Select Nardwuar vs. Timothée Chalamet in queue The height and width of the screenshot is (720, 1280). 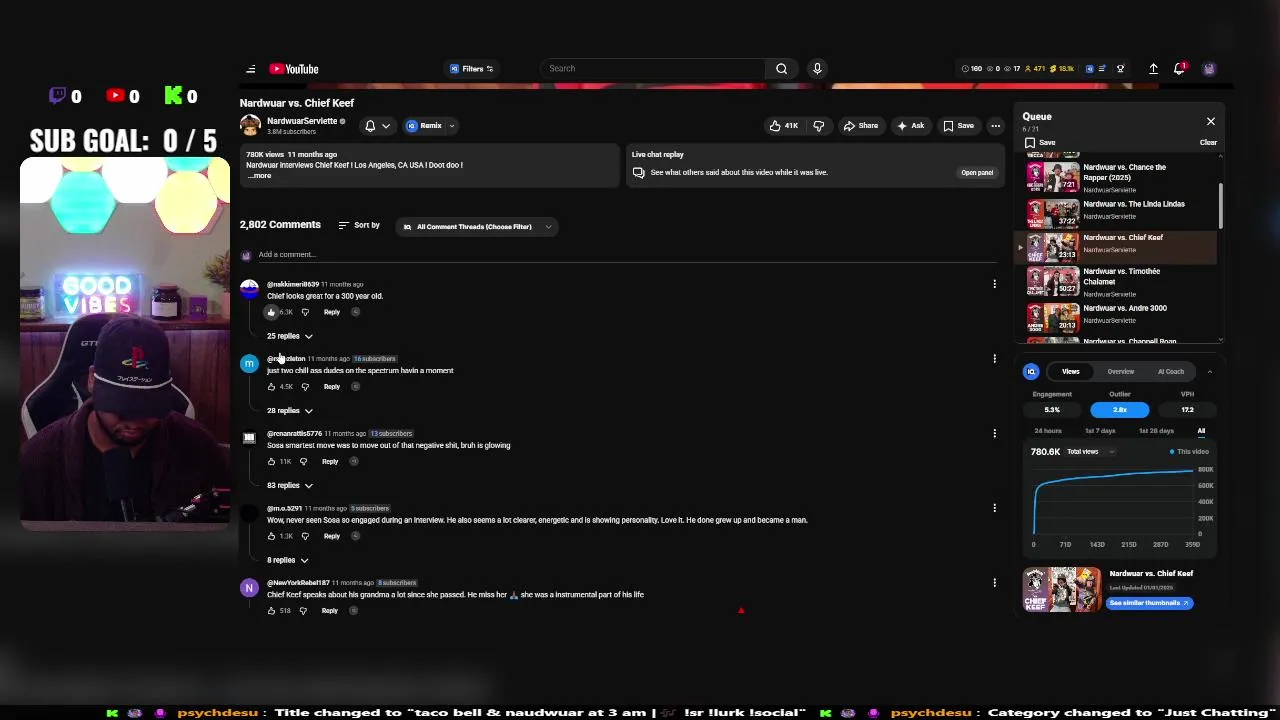[1117, 282]
